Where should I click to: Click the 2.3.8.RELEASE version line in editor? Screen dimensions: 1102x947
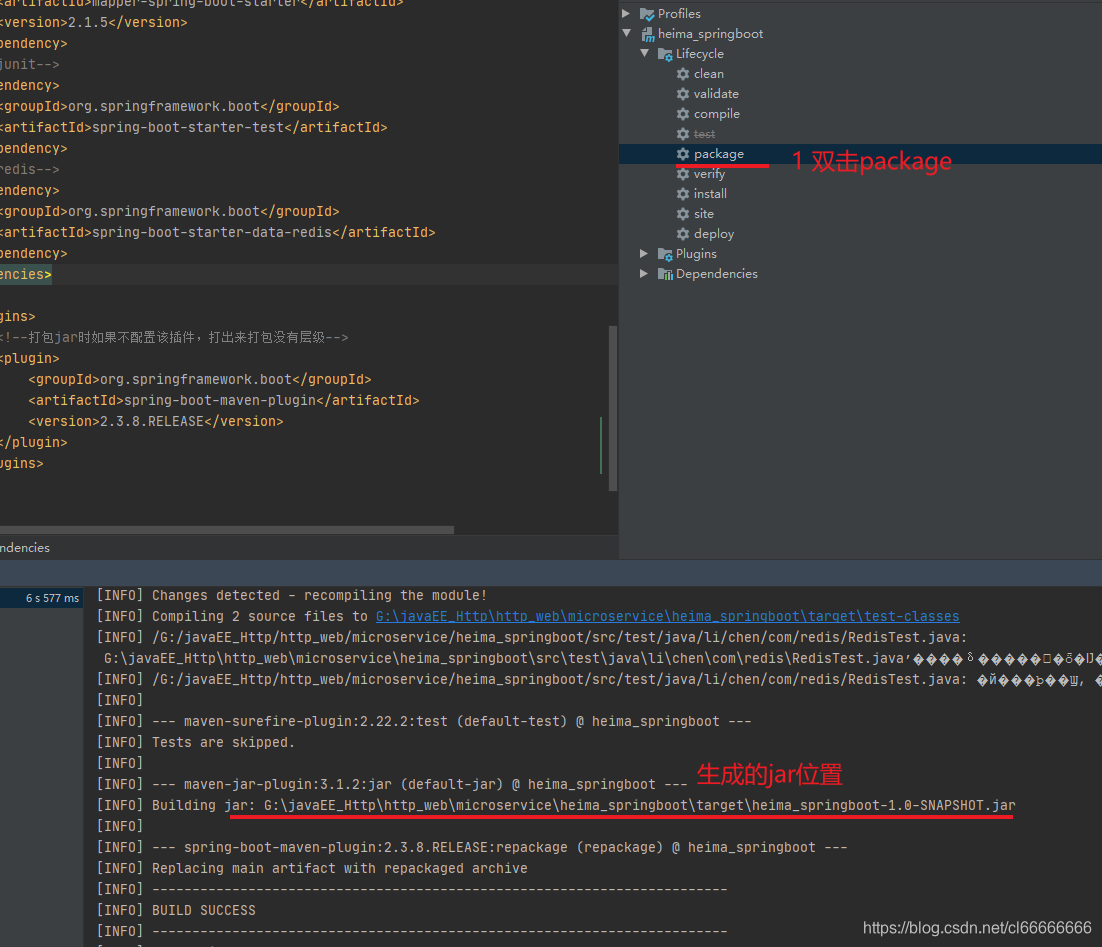coord(156,421)
